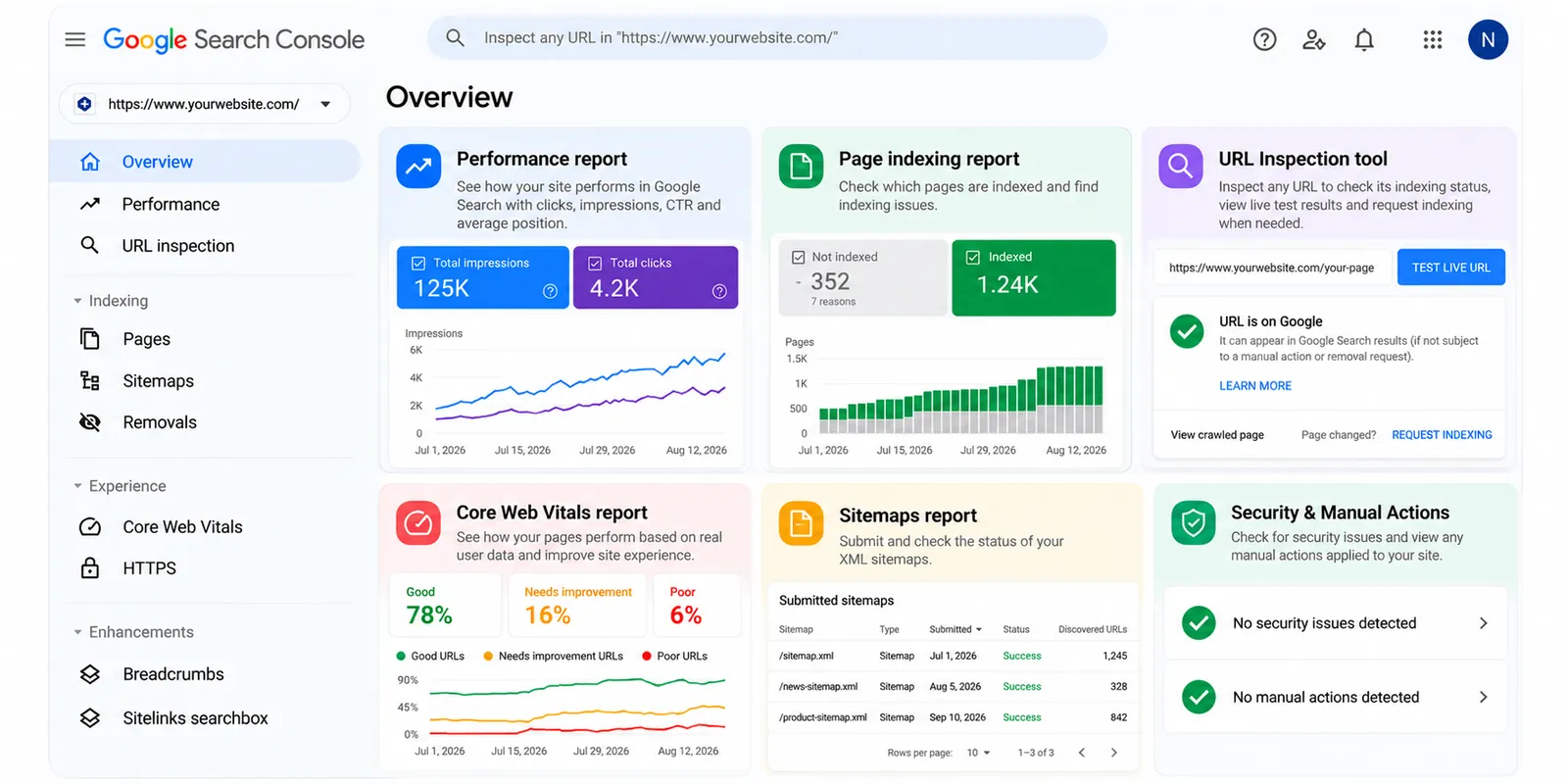The height and width of the screenshot is (784, 1568).
Task: Click REQUEST INDEXING link
Action: click(x=1442, y=435)
